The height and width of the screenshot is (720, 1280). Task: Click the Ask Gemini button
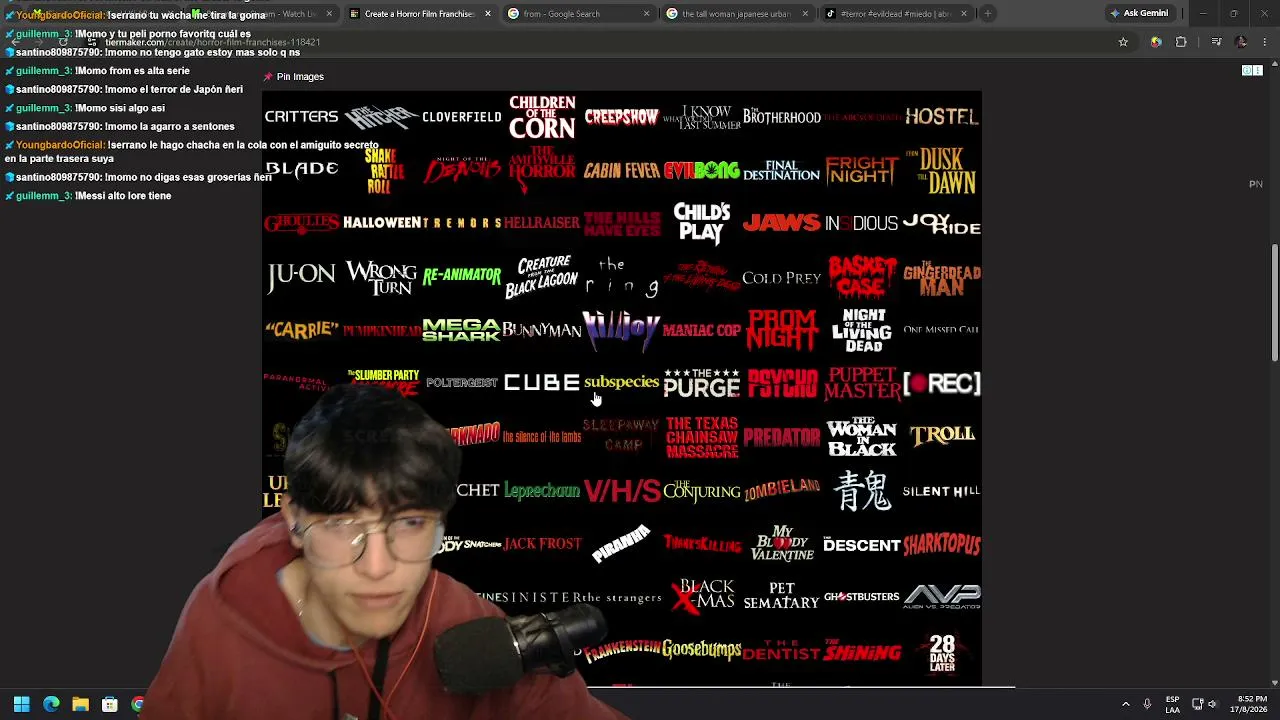coord(1139,13)
